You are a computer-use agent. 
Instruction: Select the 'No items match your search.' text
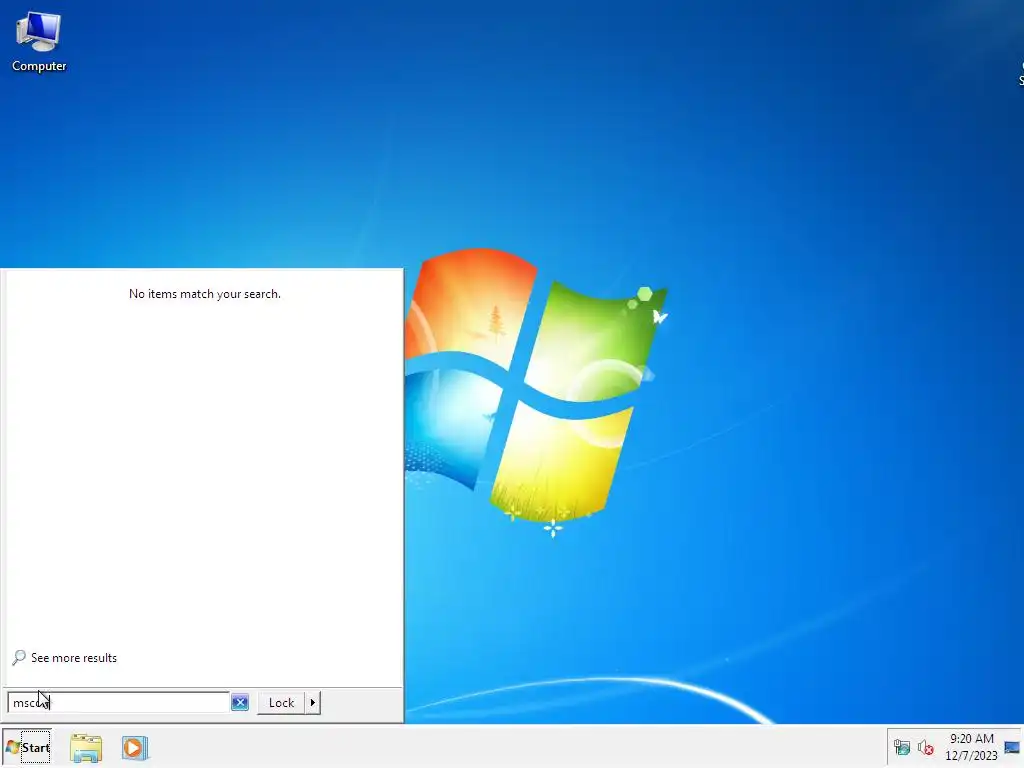[x=204, y=294]
